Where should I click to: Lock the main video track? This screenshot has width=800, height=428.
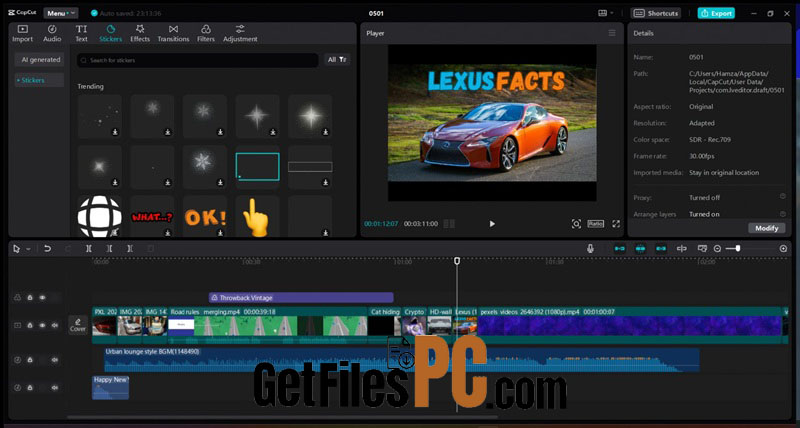pyautogui.click(x=30, y=325)
